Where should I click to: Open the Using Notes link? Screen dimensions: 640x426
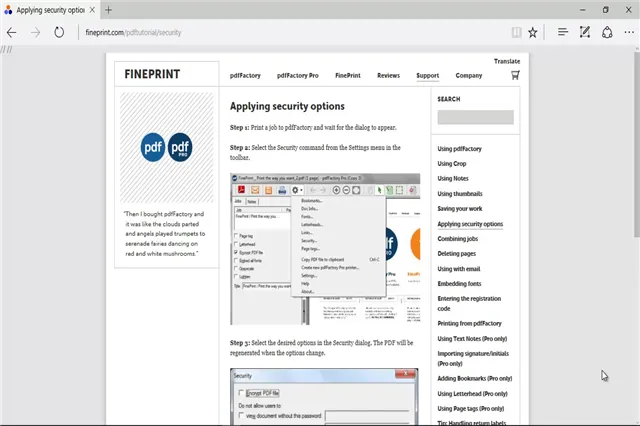coord(453,179)
